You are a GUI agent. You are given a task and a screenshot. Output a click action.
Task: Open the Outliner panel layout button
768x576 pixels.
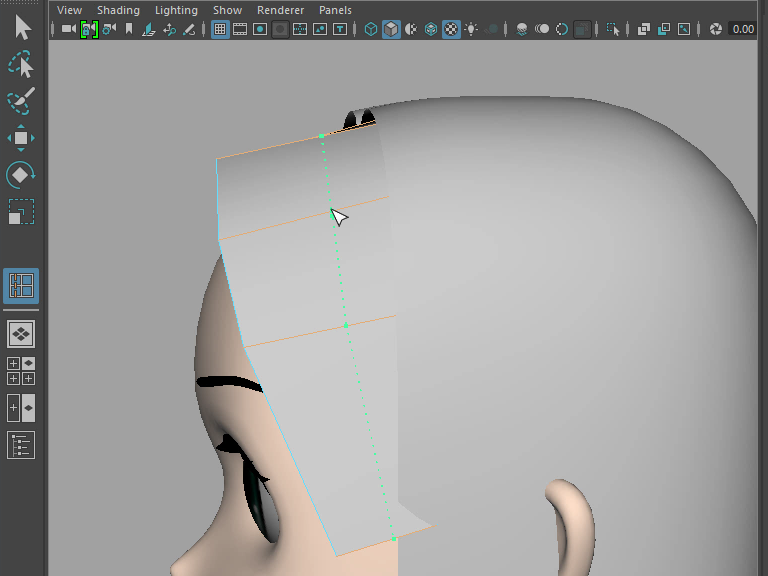coord(21,445)
